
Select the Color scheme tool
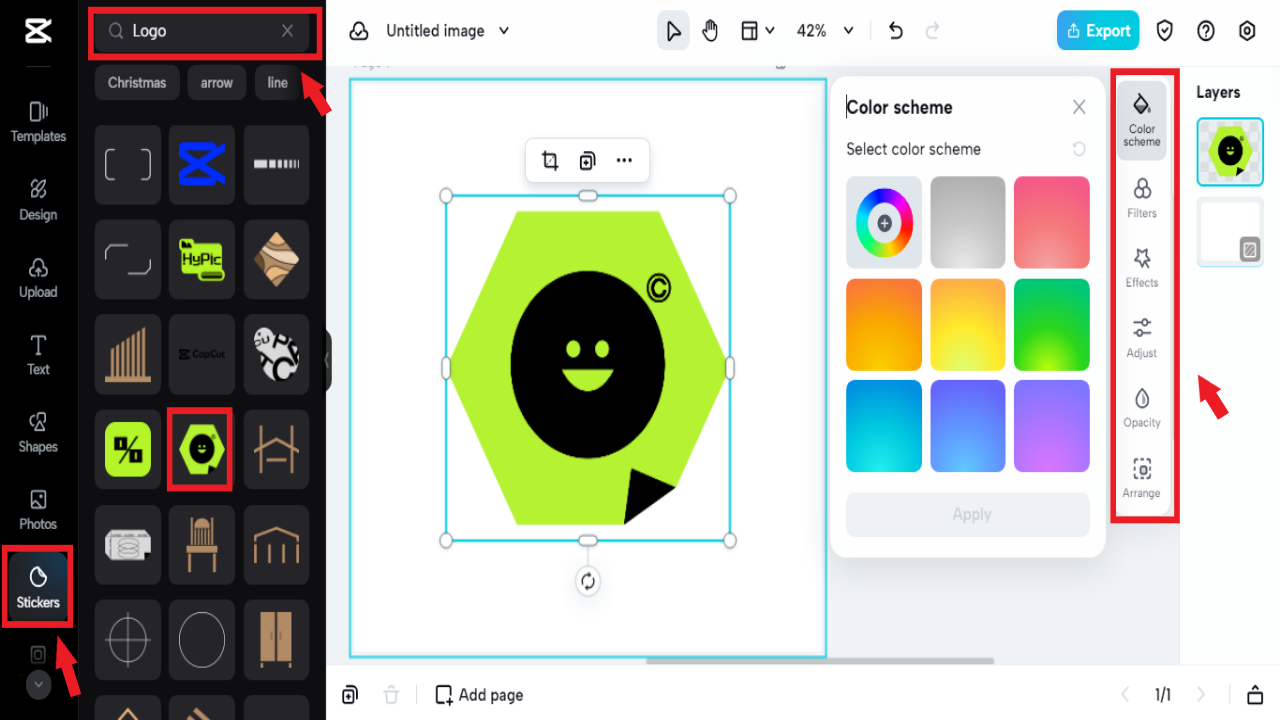coord(1141,120)
